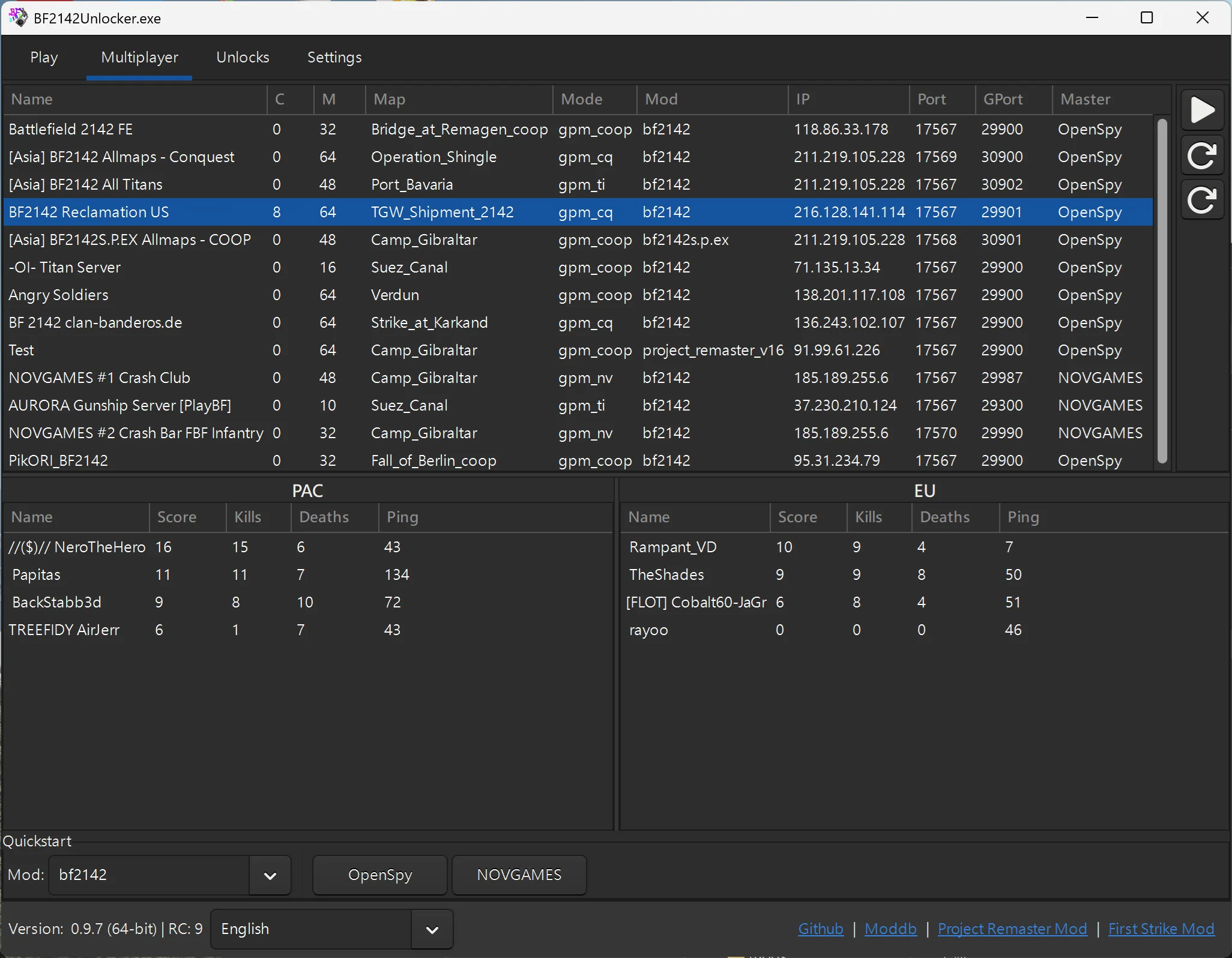
Task: Sort server list by the Name column header
Action: [x=135, y=100]
